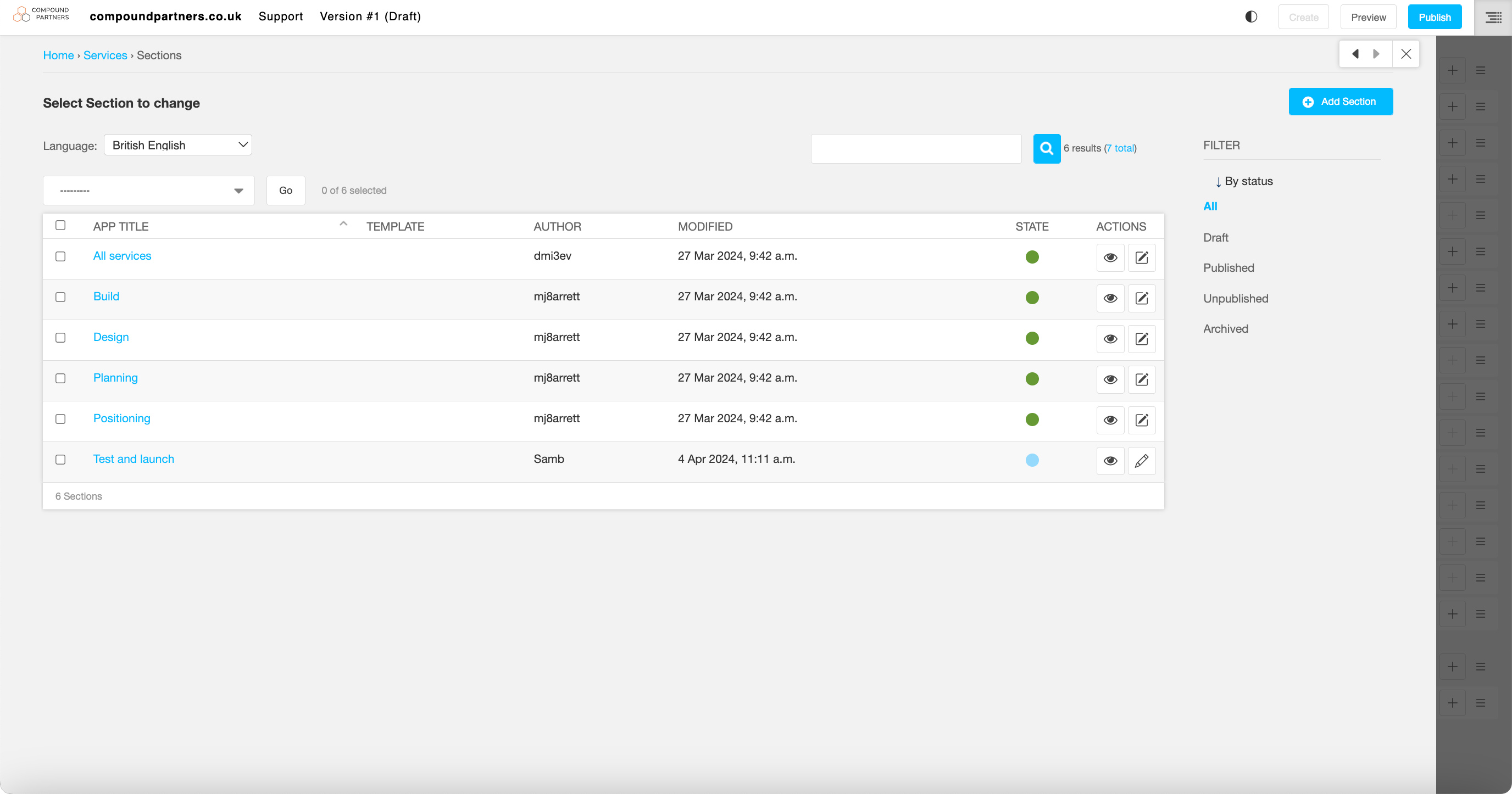Click the back arrow in side frame
Screen dimensions: 1512x794
[x=1355, y=54]
